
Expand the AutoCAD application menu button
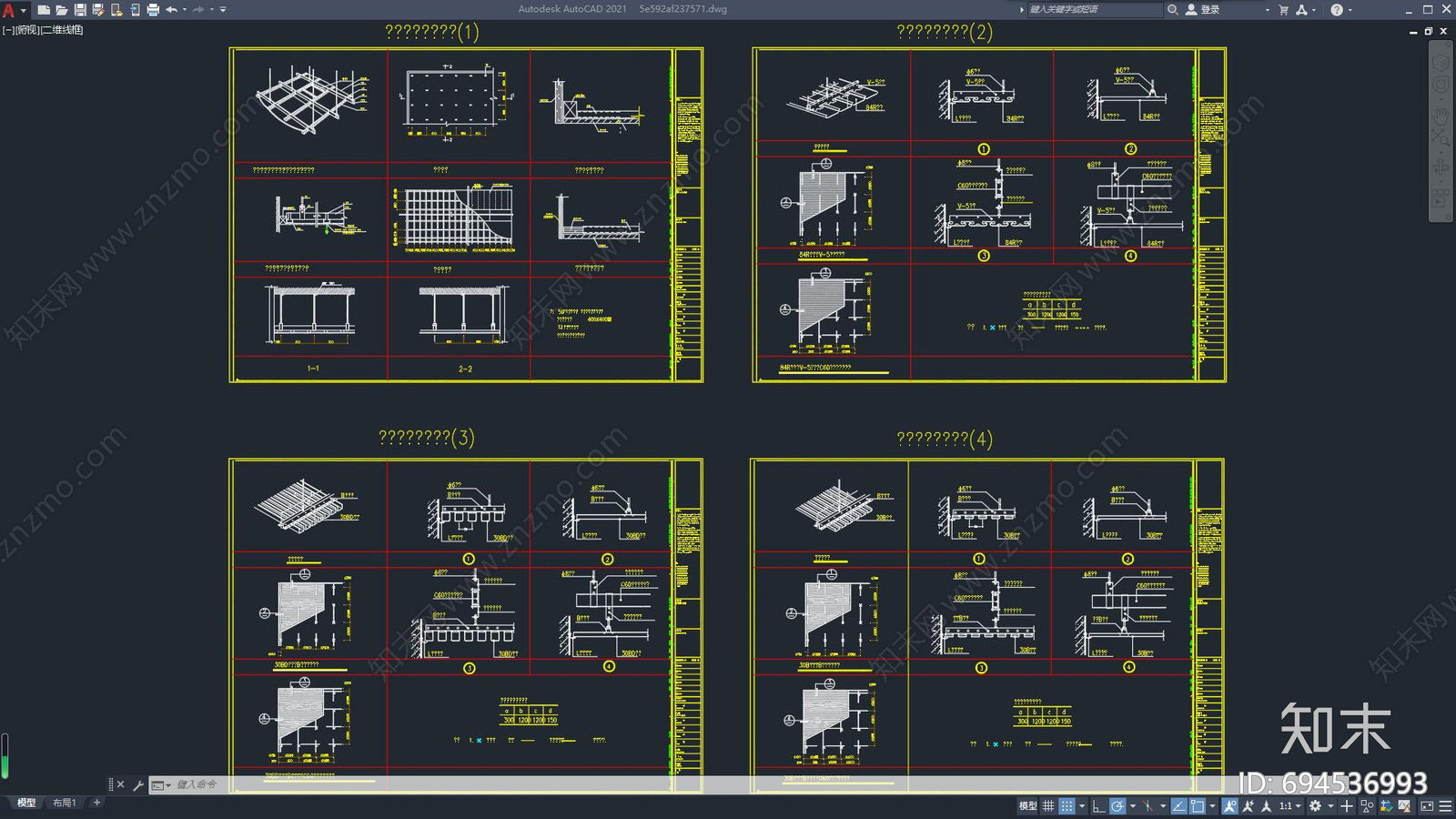point(10,10)
